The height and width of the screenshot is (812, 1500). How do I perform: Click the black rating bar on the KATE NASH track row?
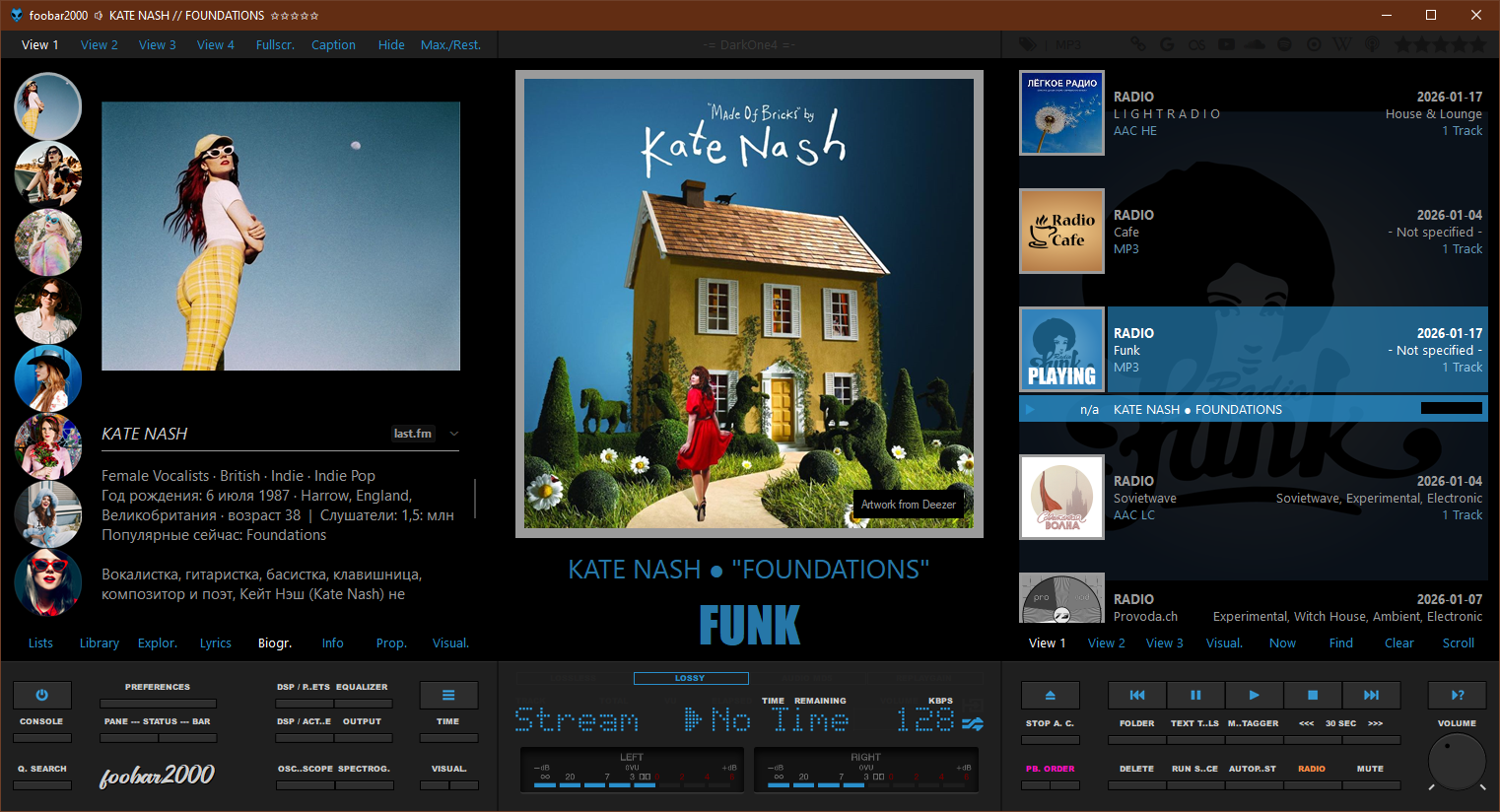(1452, 408)
